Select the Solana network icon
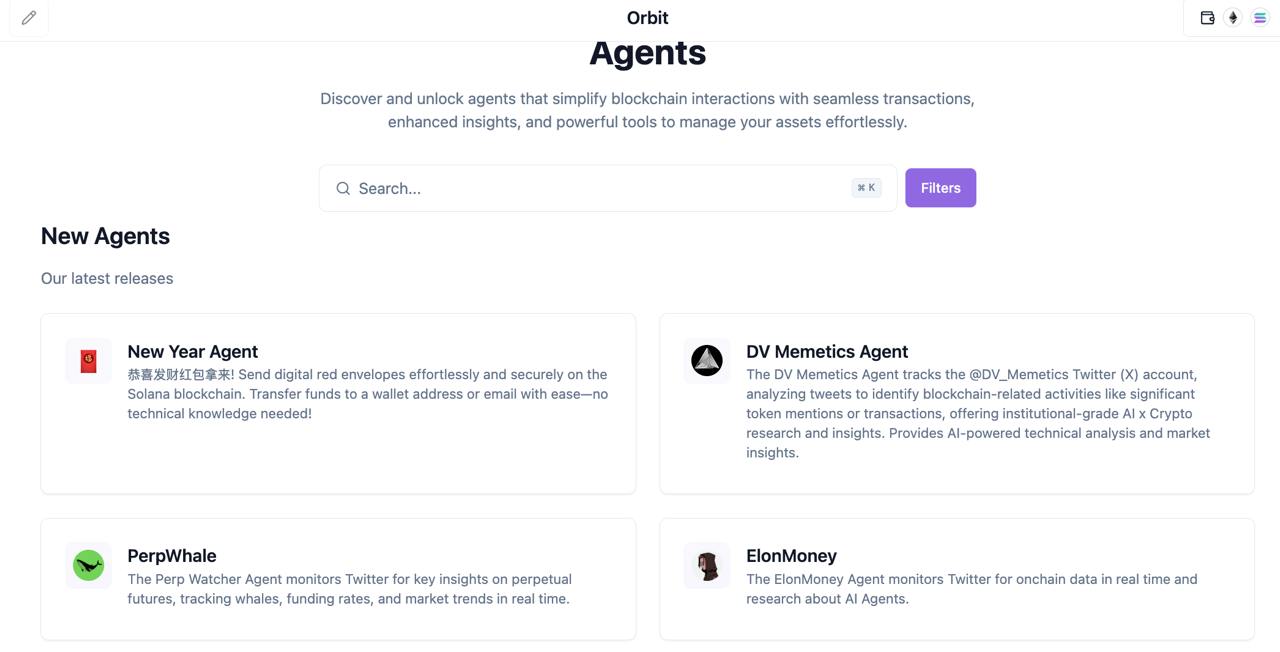 1260,18
